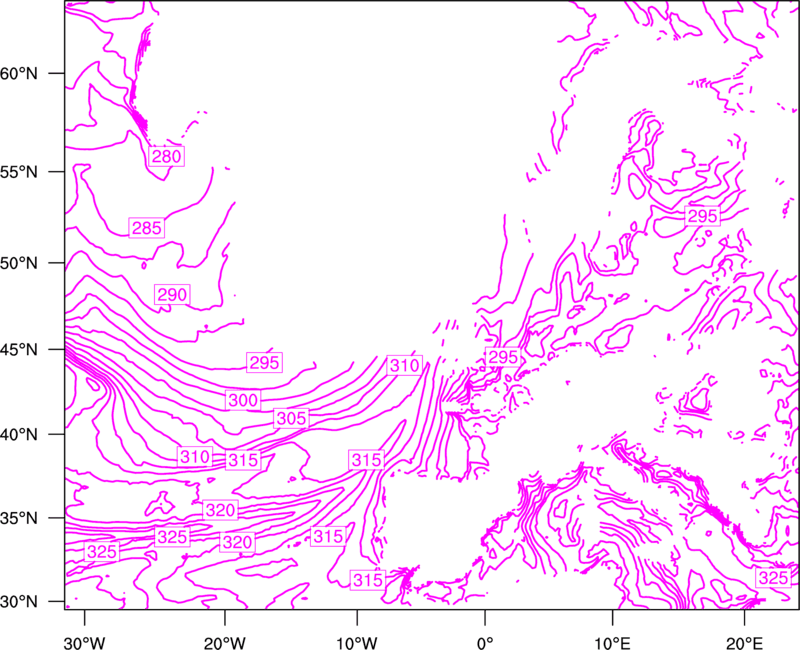The width and height of the screenshot is (800, 650).
Task: Click the 295 contour label near 17°E
Action: coord(703,216)
